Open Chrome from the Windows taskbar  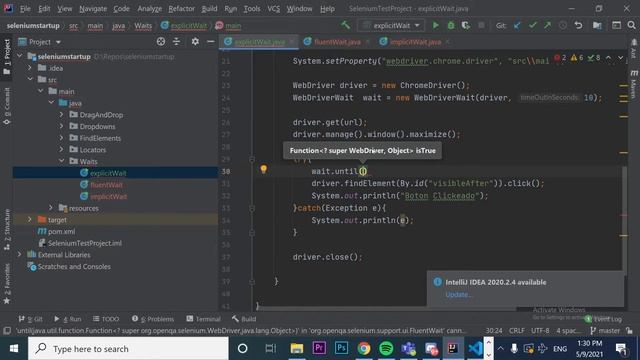(364, 349)
